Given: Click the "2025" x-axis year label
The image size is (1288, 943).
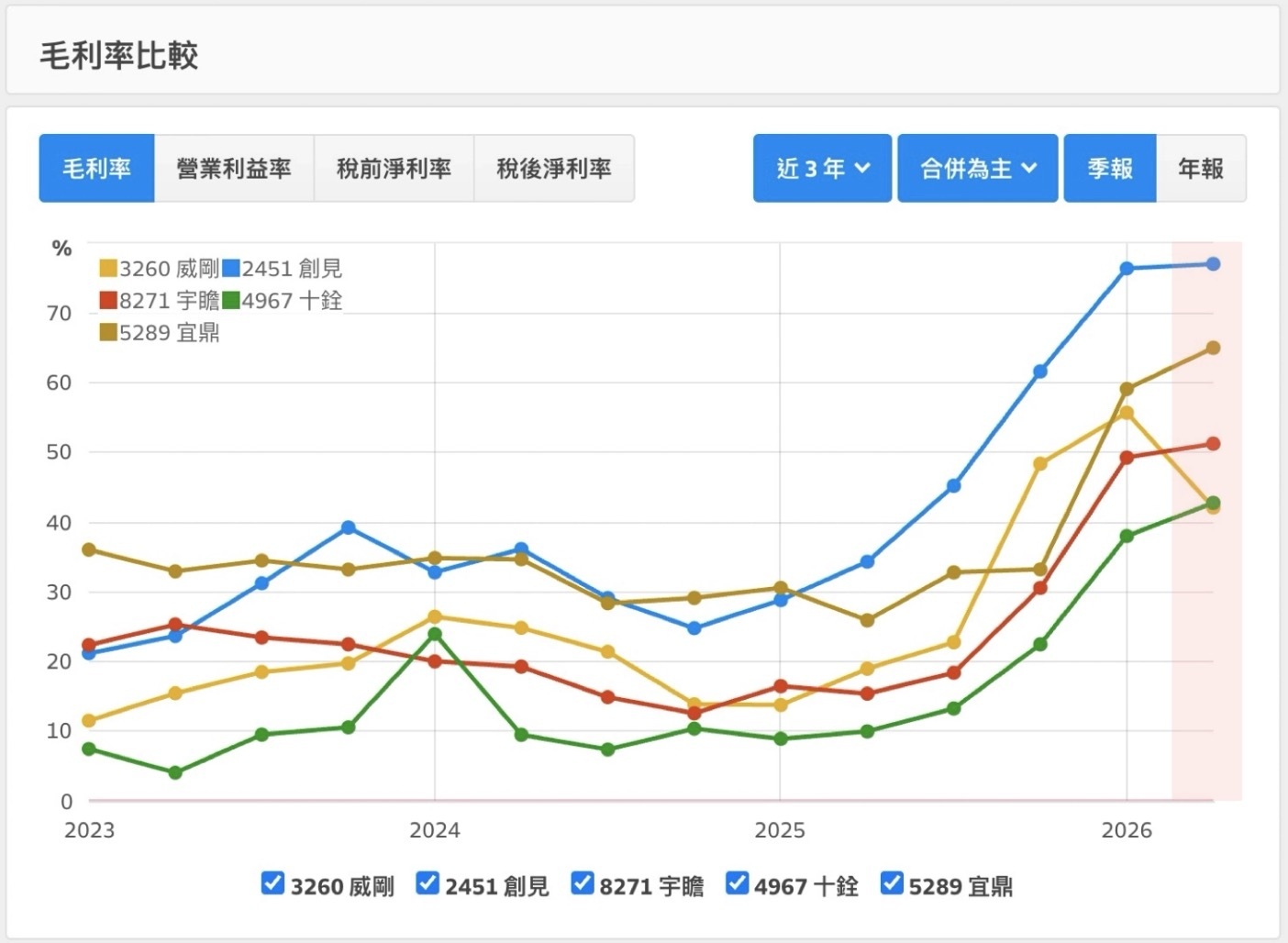Looking at the screenshot, I should (780, 831).
